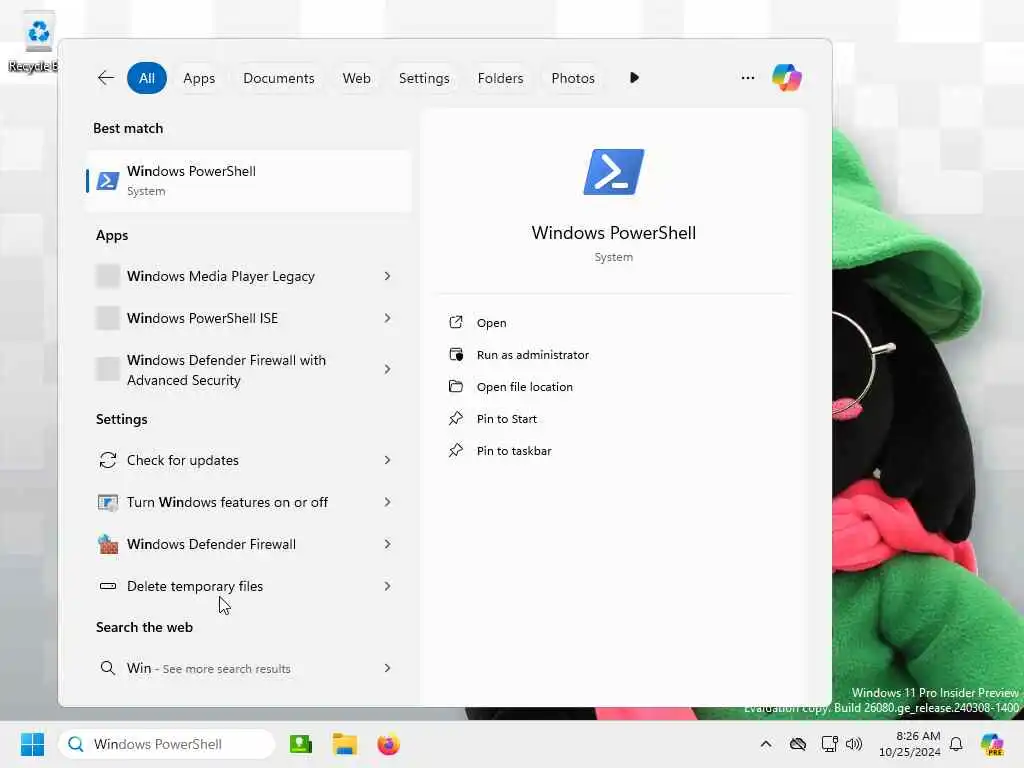This screenshot has width=1024, height=768.
Task: Expand Turn Windows features on or off chevron
Action: pos(387,502)
